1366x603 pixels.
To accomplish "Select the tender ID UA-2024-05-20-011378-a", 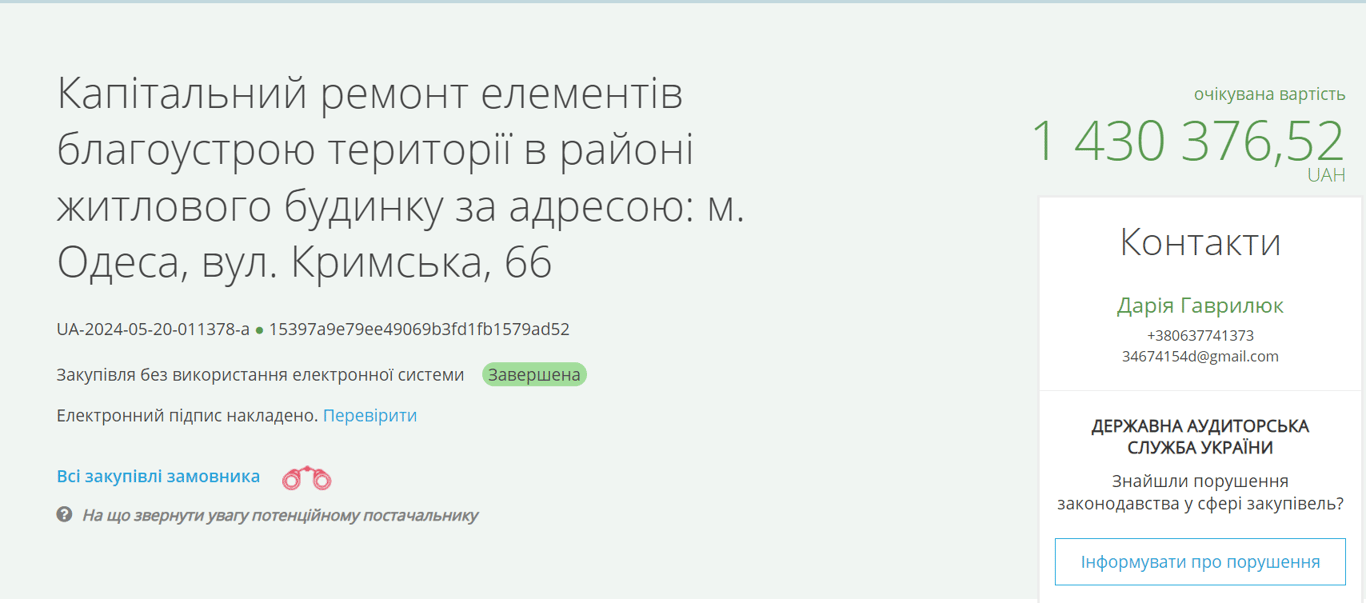I will pos(150,329).
